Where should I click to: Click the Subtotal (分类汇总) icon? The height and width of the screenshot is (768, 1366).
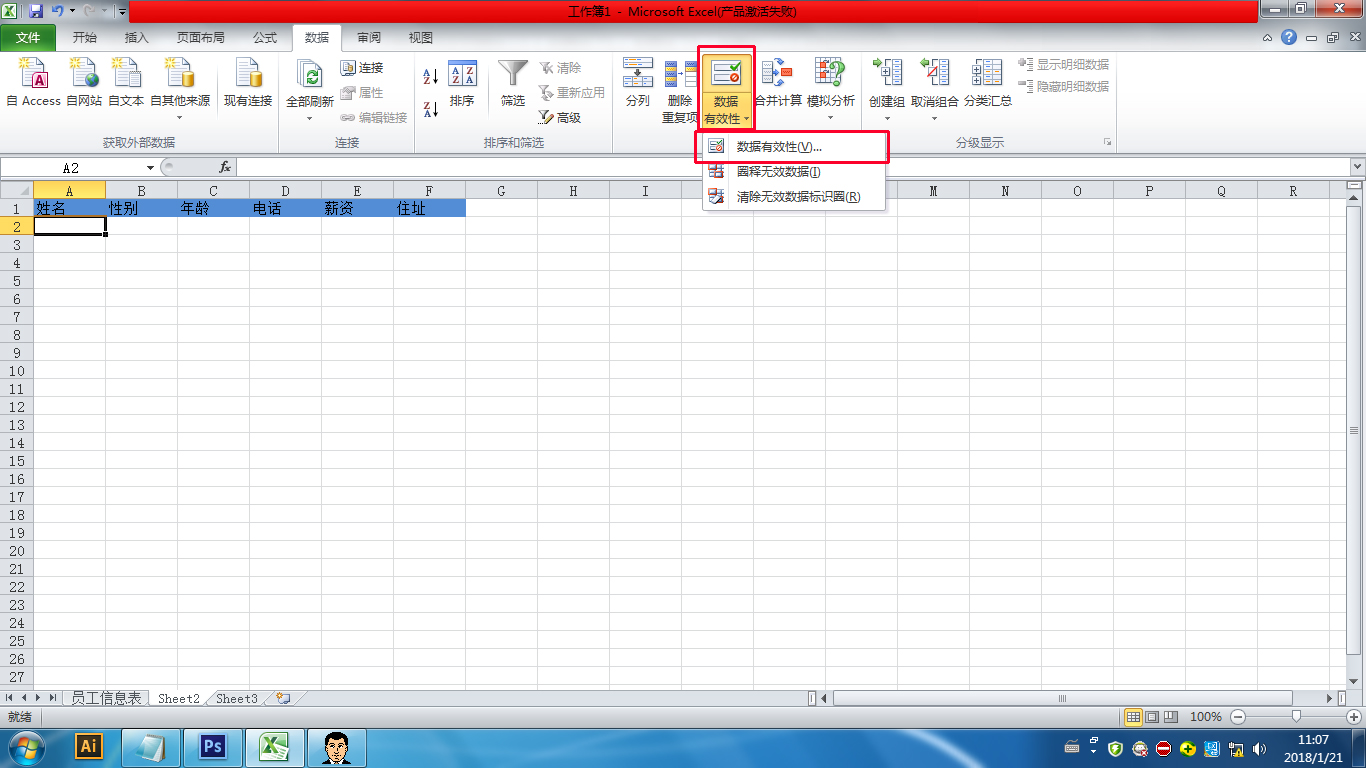coord(987,75)
